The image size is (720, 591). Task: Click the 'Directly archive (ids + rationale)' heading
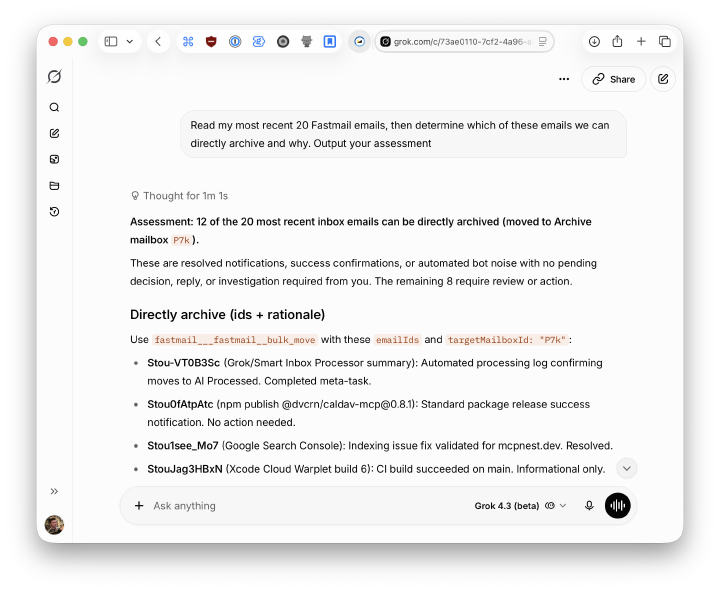pyautogui.click(x=227, y=315)
